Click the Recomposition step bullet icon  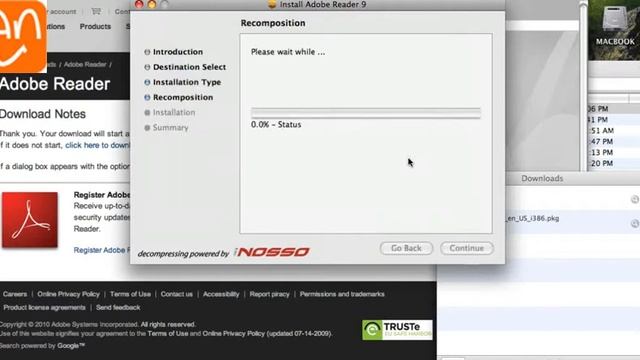coord(147,97)
